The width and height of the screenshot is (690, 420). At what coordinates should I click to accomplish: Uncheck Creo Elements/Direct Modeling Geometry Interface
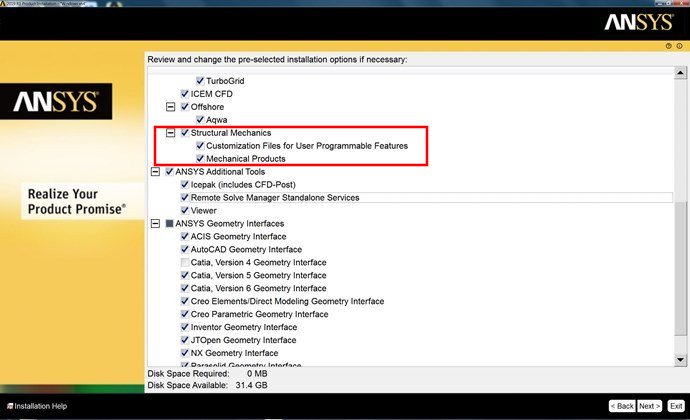coord(185,301)
